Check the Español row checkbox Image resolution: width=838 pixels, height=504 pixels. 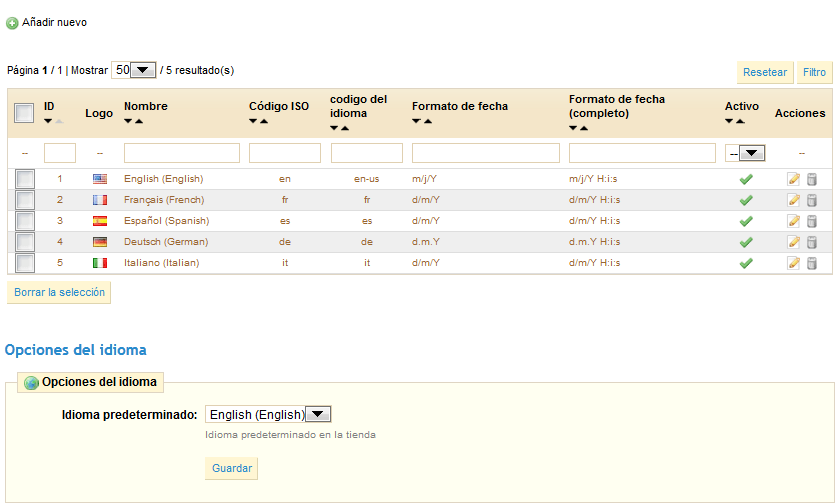pyautogui.click(x=25, y=221)
